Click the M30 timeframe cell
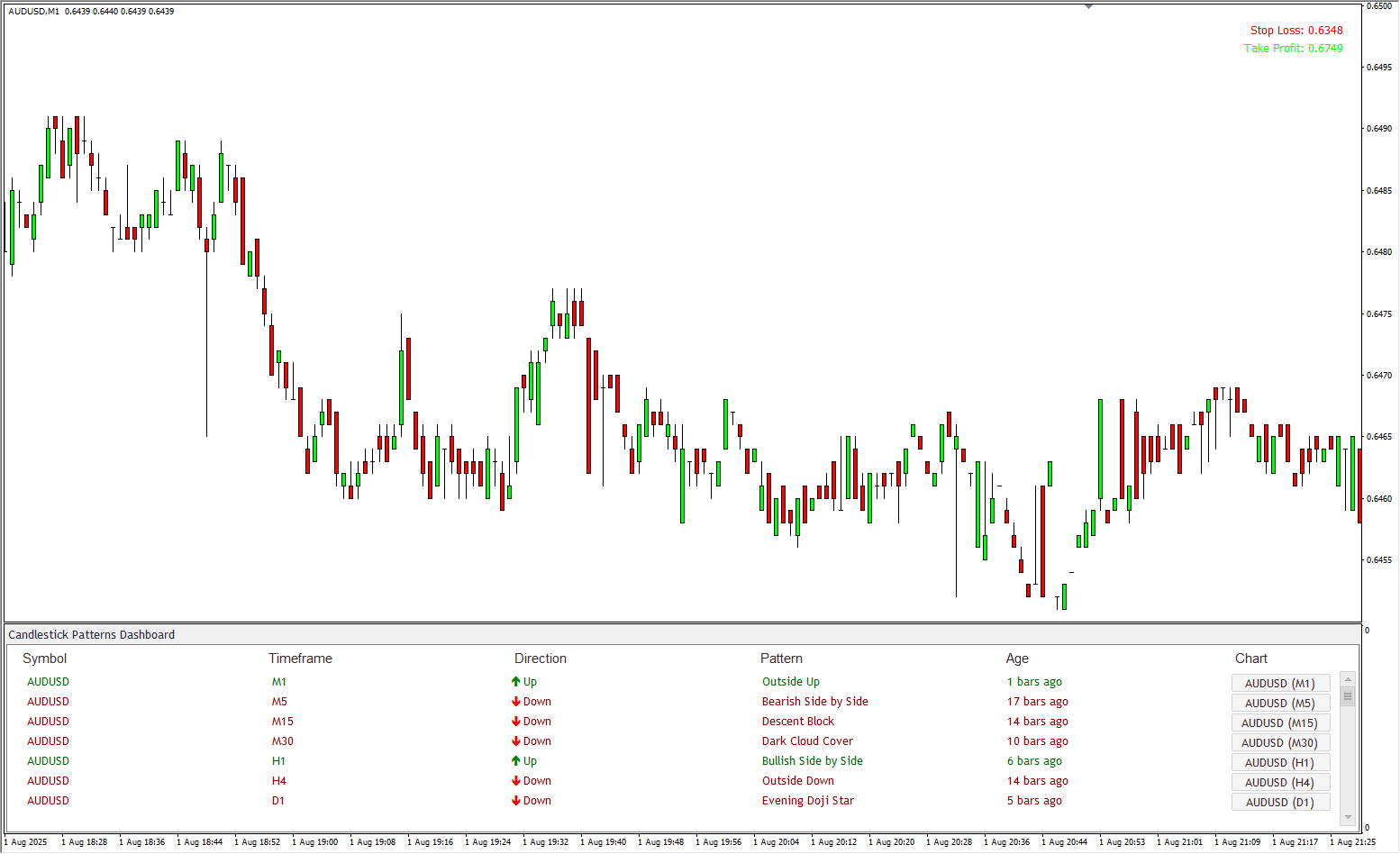The width and height of the screenshot is (1400, 854). pos(283,741)
